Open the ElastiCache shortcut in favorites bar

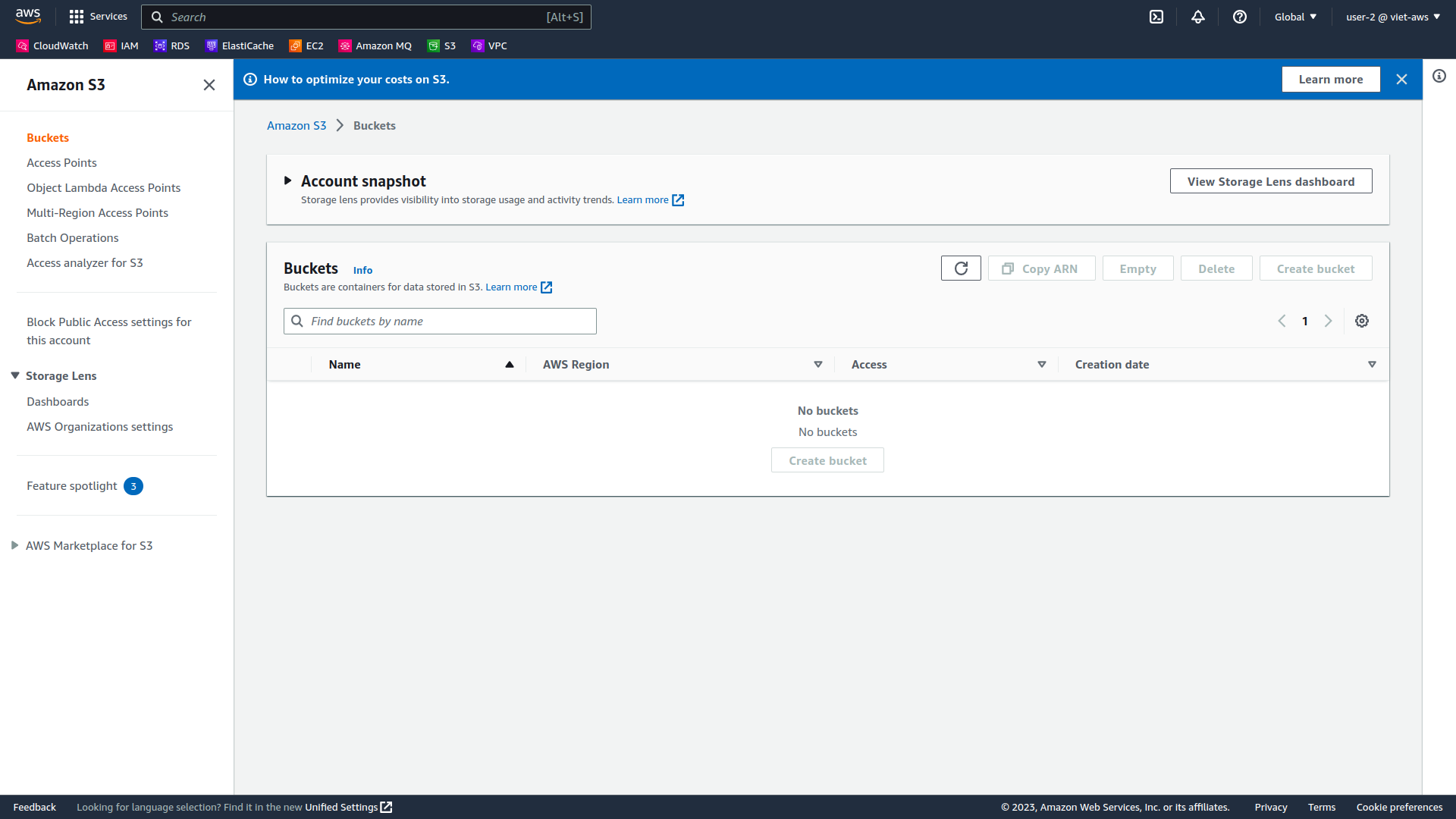coord(240,45)
